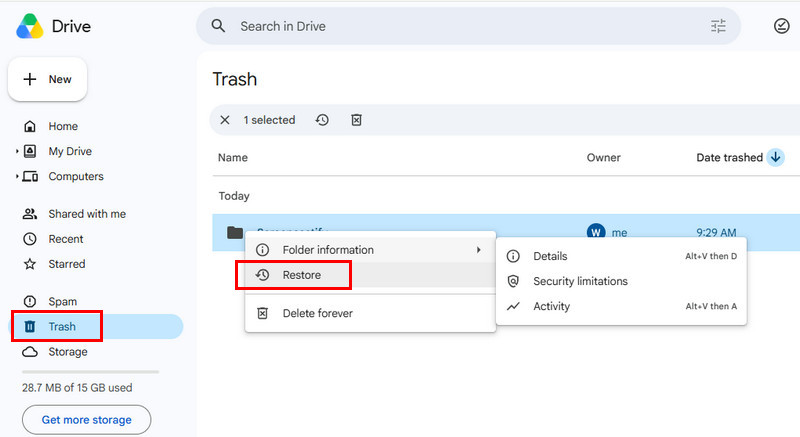This screenshot has width=800, height=437.
Task: Click the Restore clock icon in context menu
Action: (x=262, y=275)
